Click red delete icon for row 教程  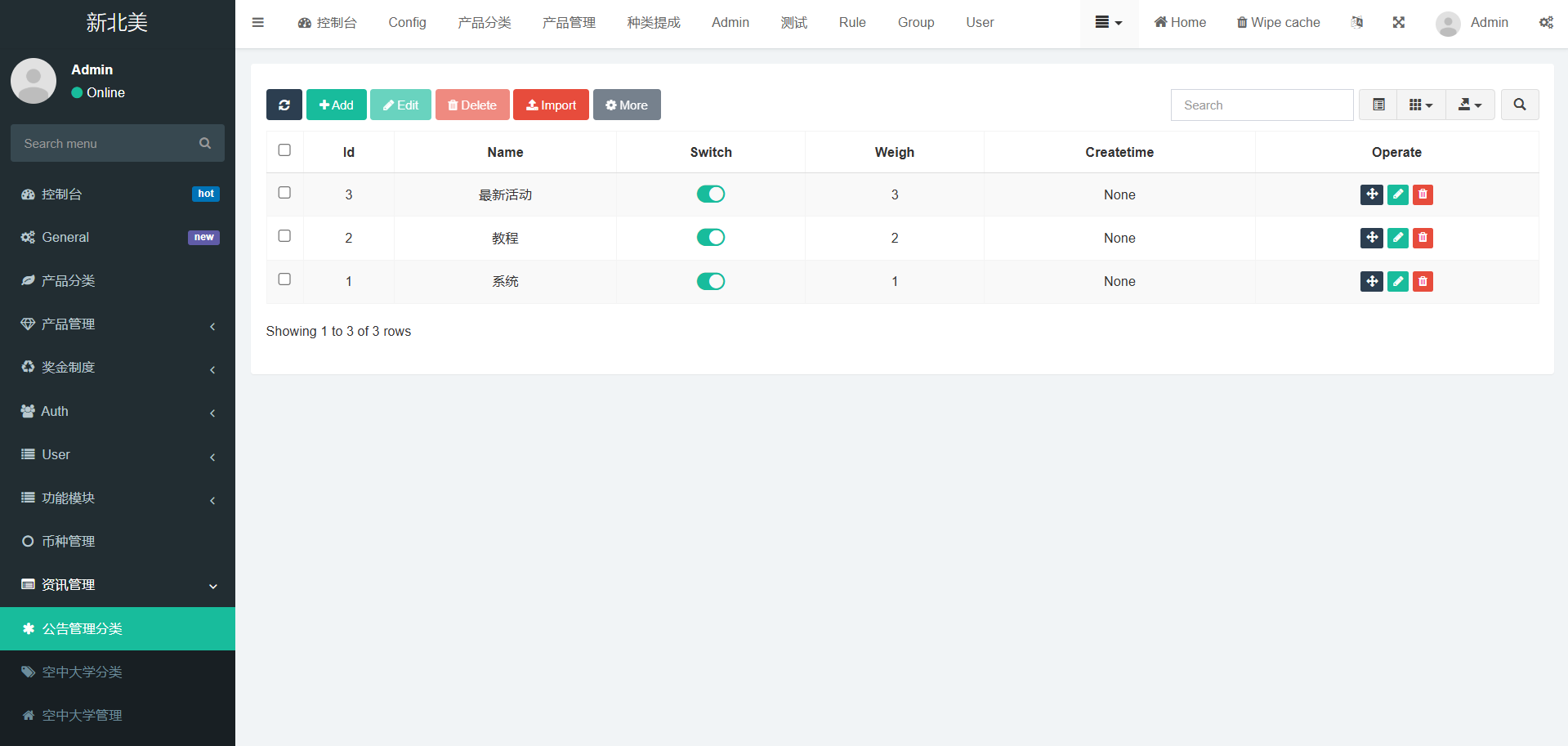[1423, 238]
